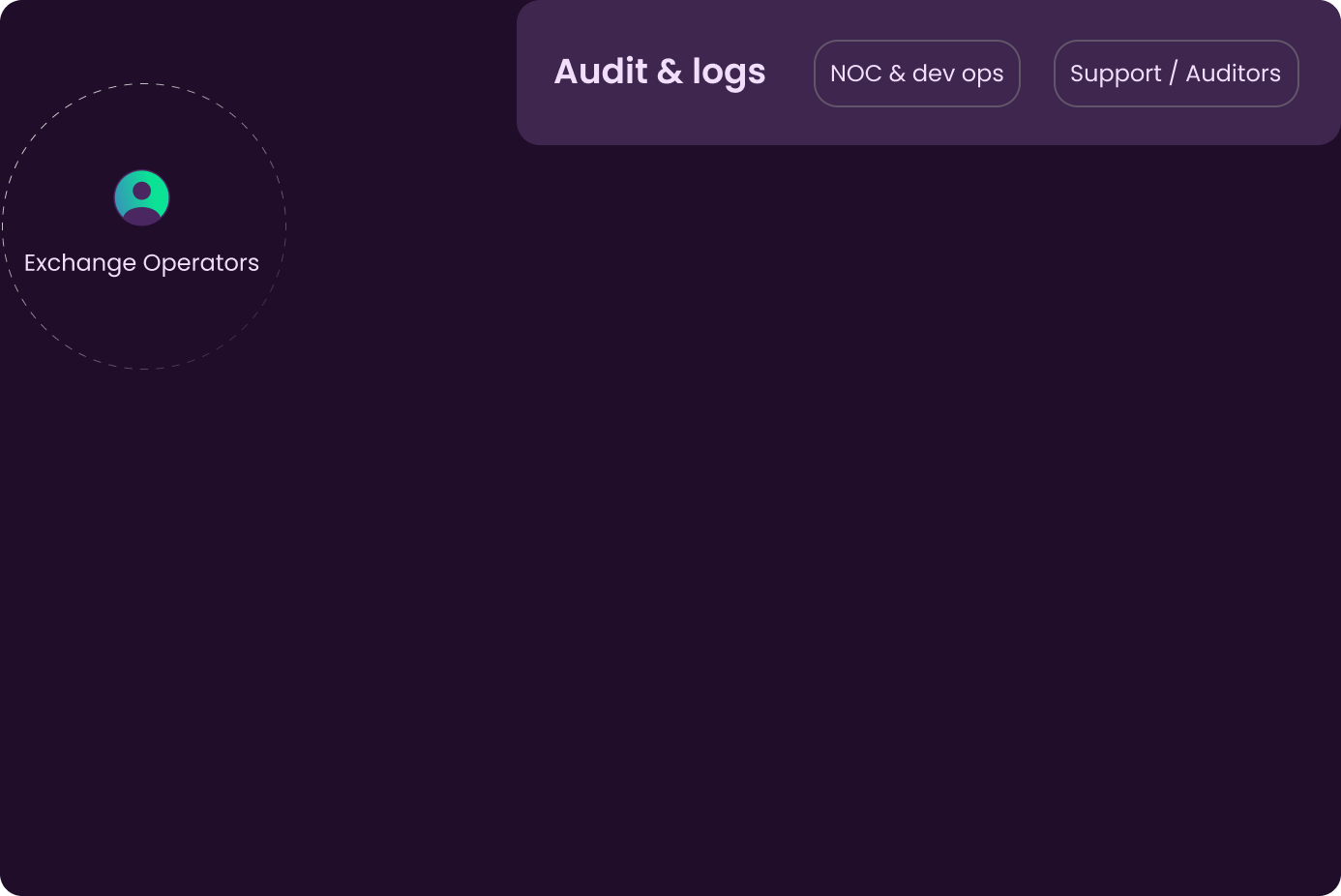Click the ampersand in Audit & logs title
This screenshot has width=1341, height=896.
point(670,73)
